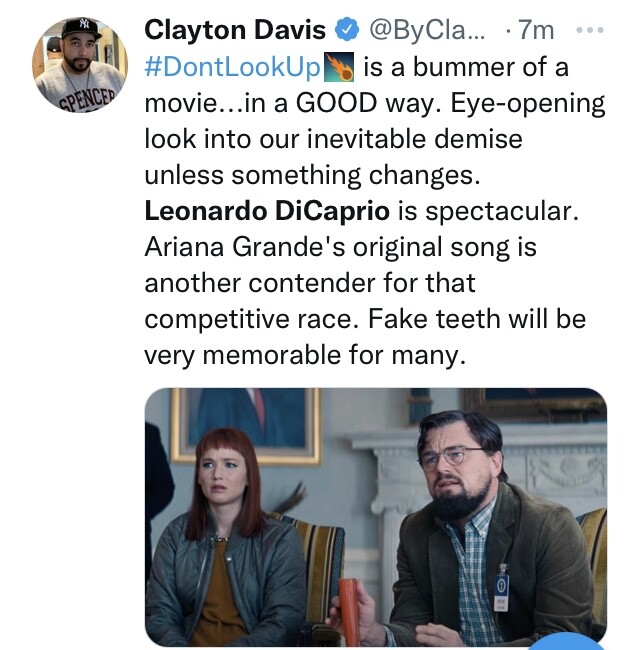Viewport: 640px width, 650px height.
Task: Click the word "Eye-opening" in the tweet
Action: tap(524, 104)
